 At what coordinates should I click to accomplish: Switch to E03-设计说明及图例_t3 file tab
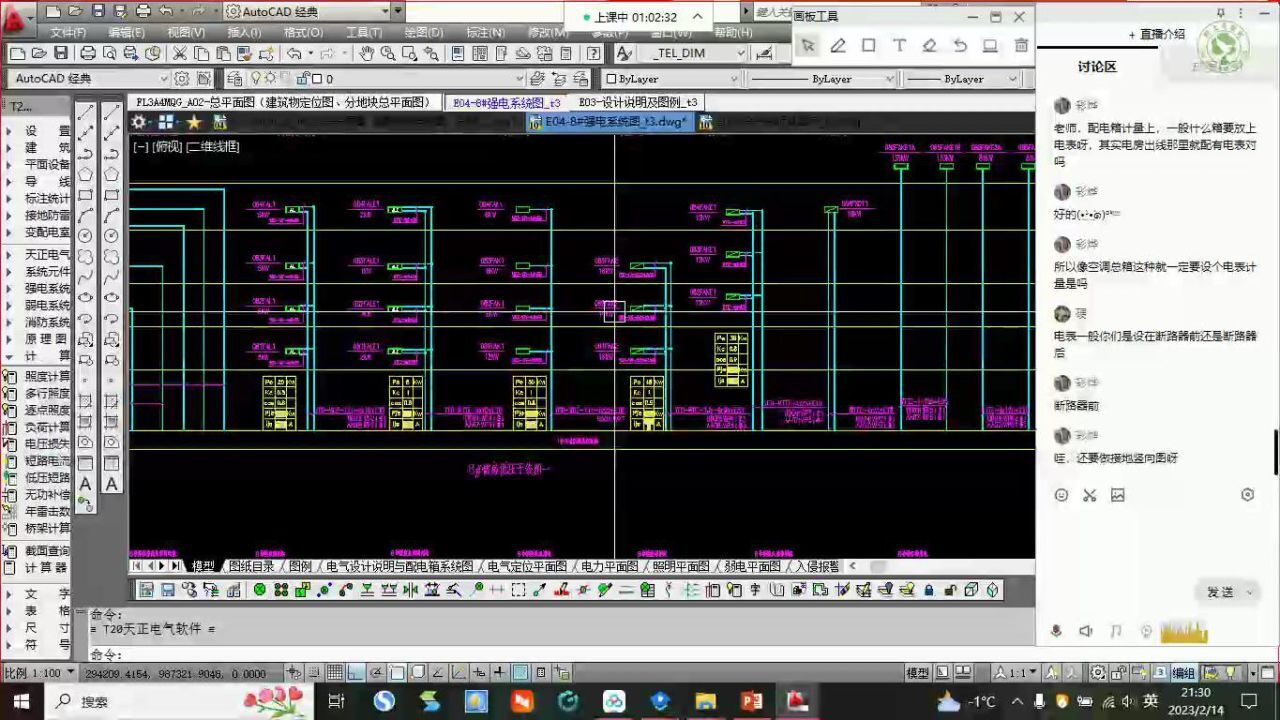coord(638,102)
